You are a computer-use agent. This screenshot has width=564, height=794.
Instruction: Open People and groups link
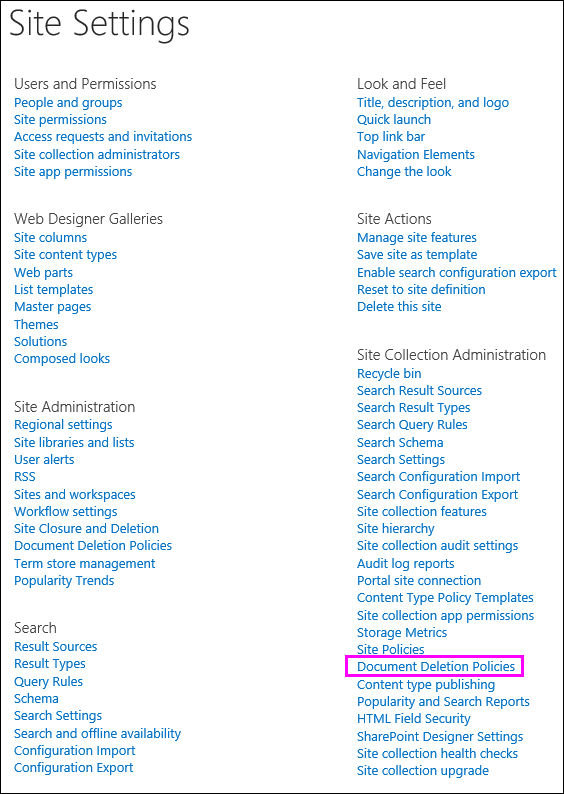coord(68,103)
